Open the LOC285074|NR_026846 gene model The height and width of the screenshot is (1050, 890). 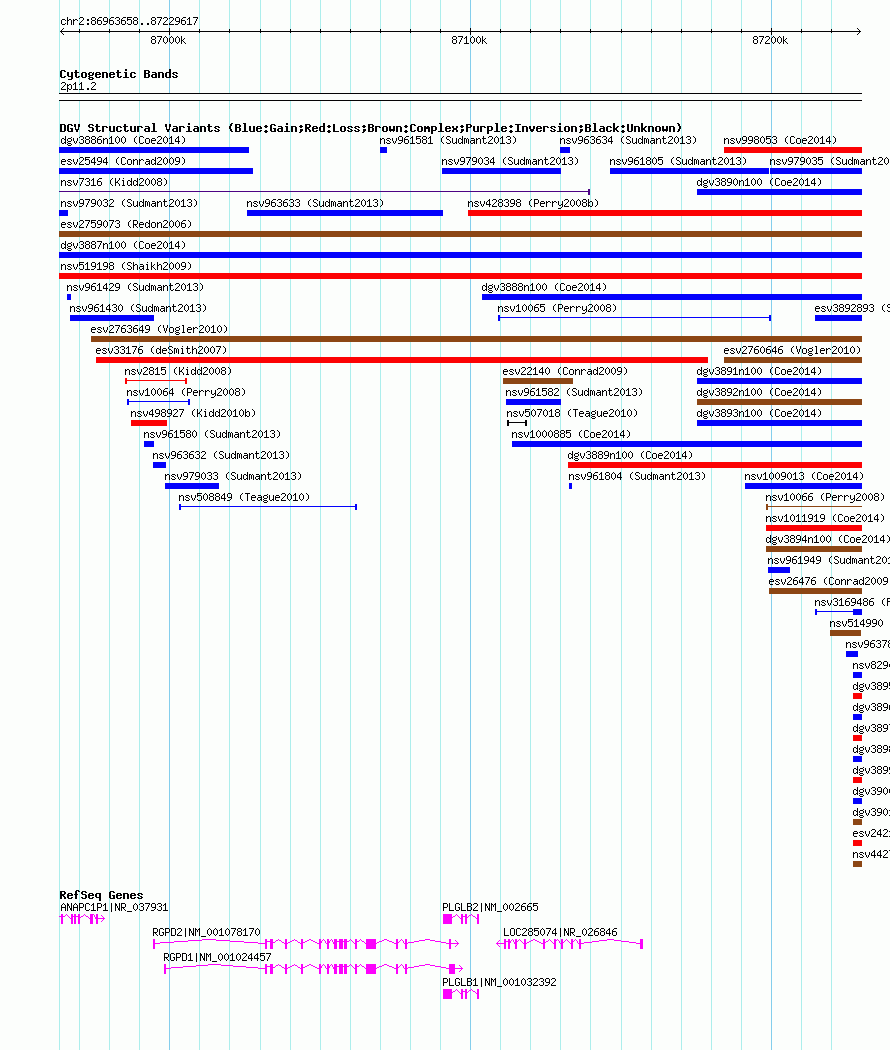coord(569,944)
